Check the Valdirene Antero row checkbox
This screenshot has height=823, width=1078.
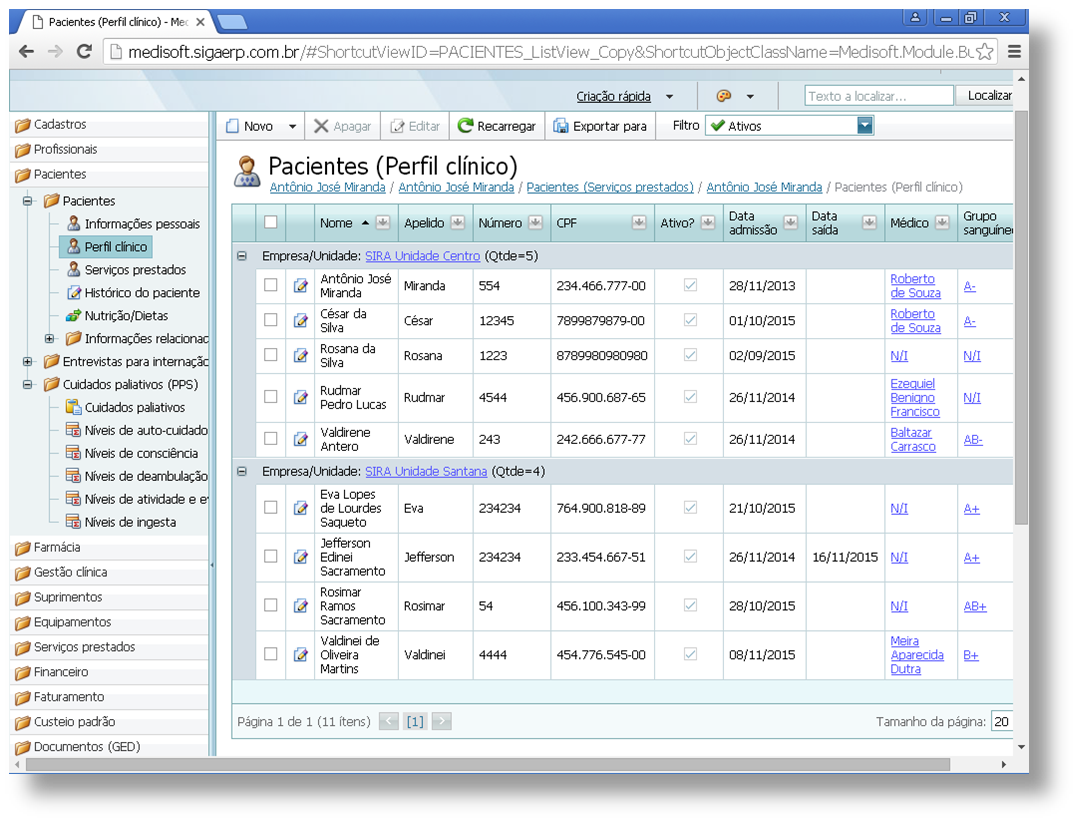[271, 439]
